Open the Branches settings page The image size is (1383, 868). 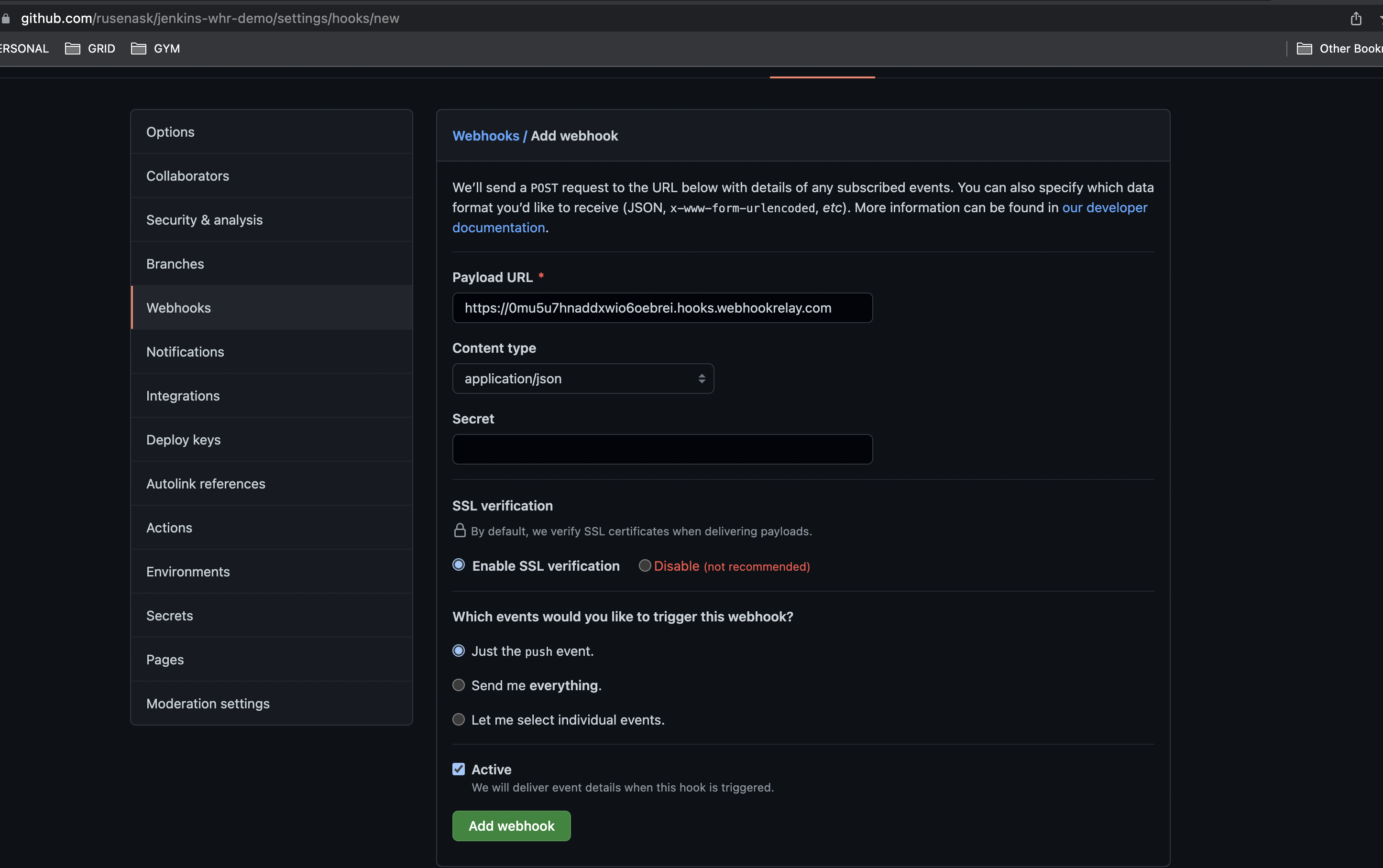coord(175,263)
